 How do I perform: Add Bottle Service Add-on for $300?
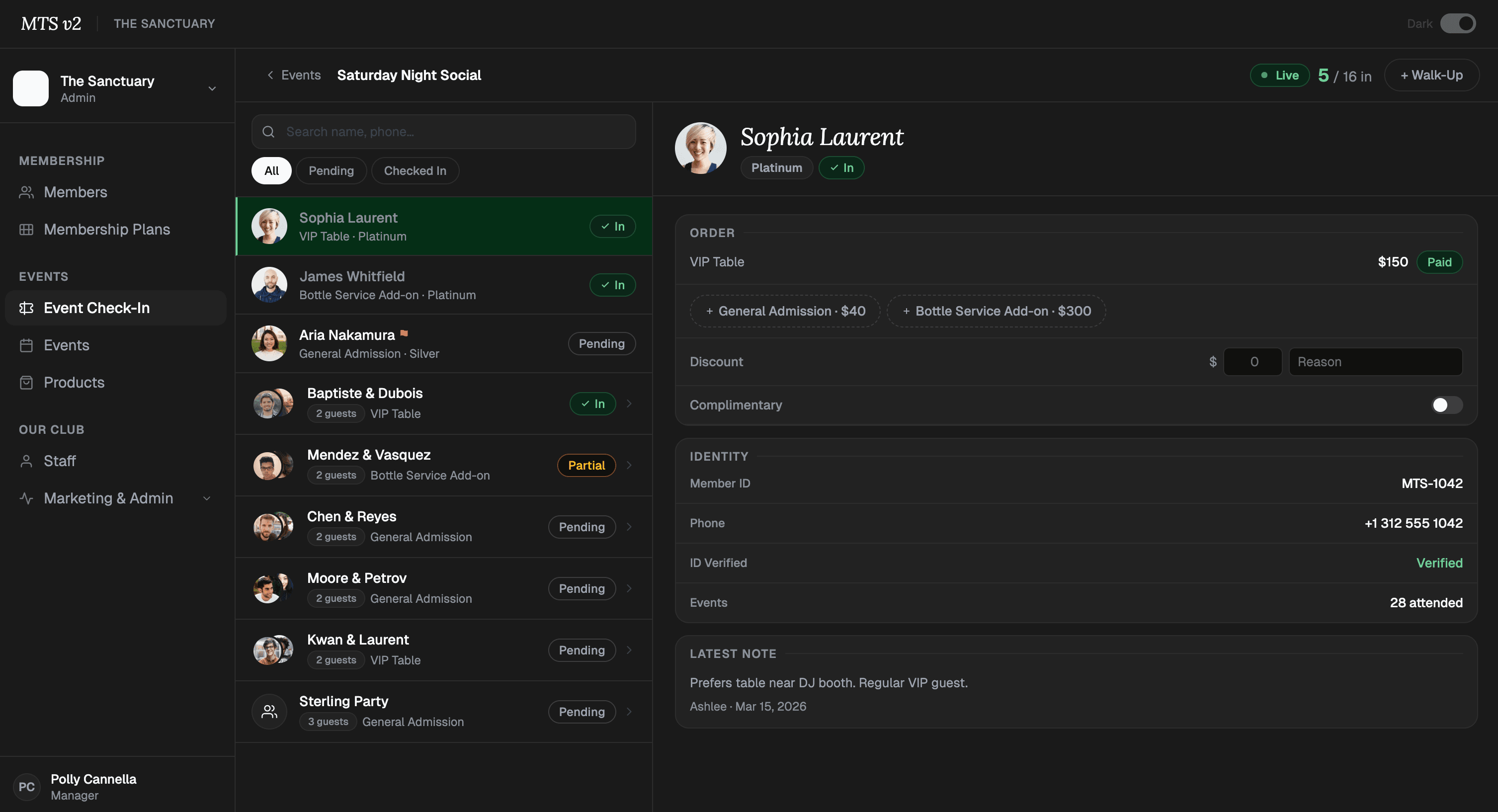pos(996,311)
